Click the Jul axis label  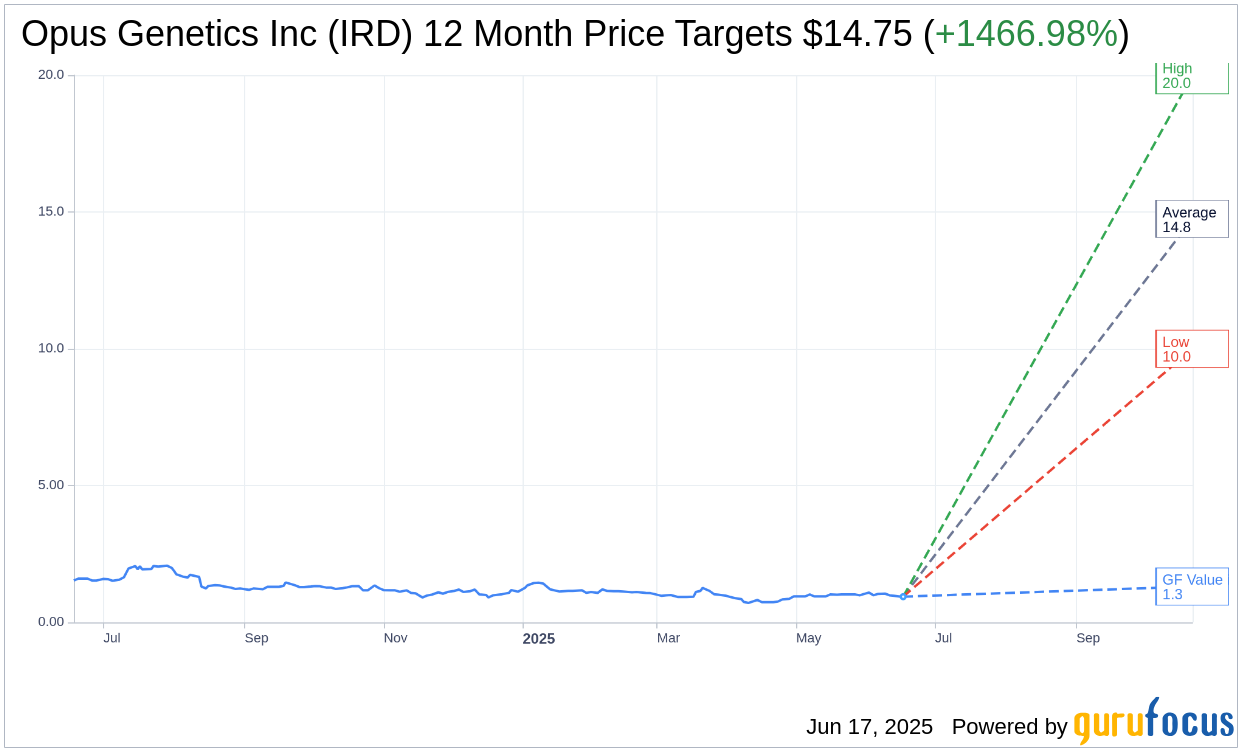111,638
